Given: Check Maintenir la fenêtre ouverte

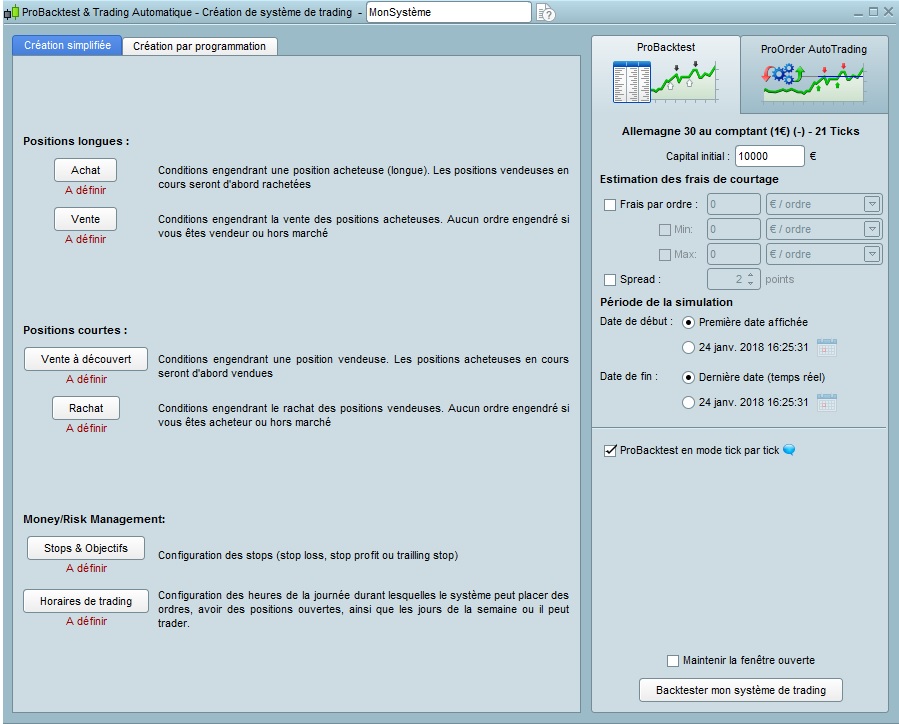Looking at the screenshot, I should pos(673,661).
